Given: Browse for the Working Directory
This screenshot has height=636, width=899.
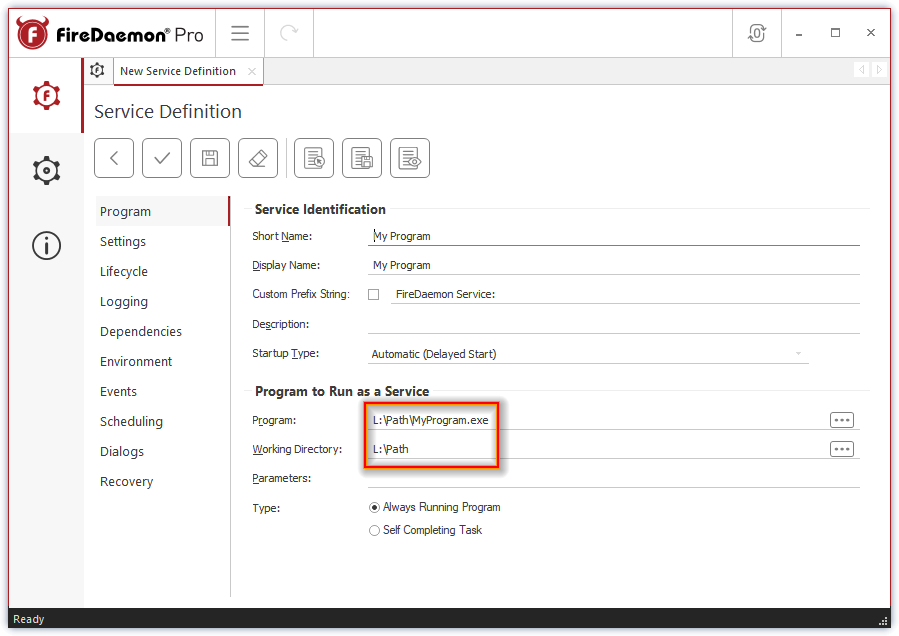Looking at the screenshot, I should (841, 448).
